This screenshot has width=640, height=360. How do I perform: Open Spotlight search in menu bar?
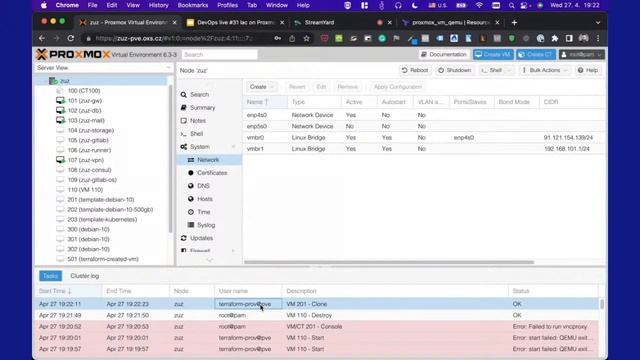[x=511, y=5]
